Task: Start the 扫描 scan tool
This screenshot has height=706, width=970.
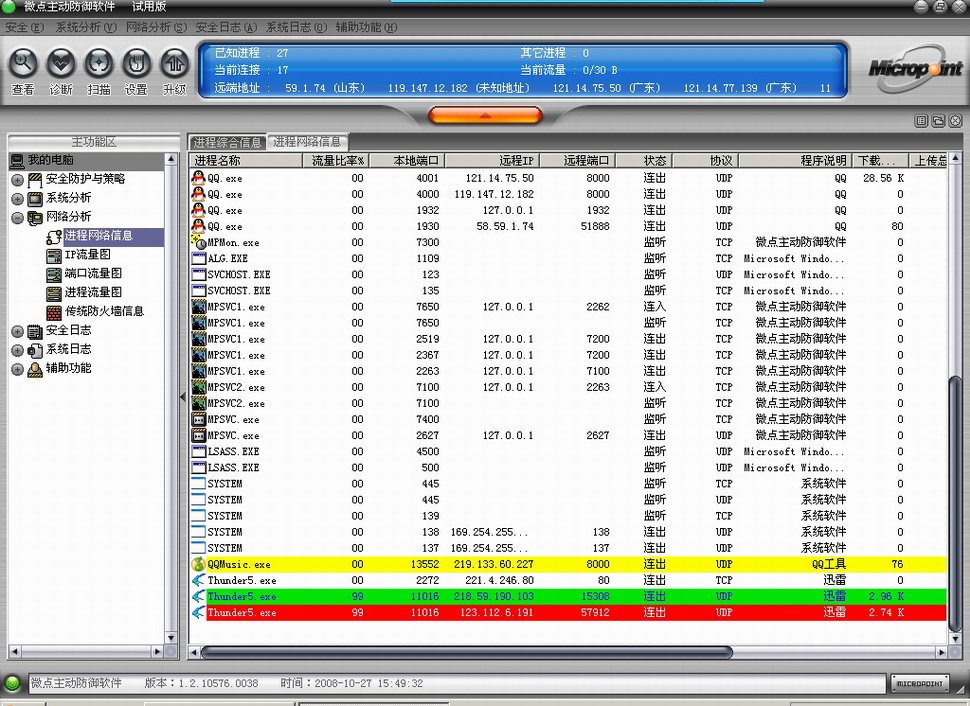Action: pos(98,64)
